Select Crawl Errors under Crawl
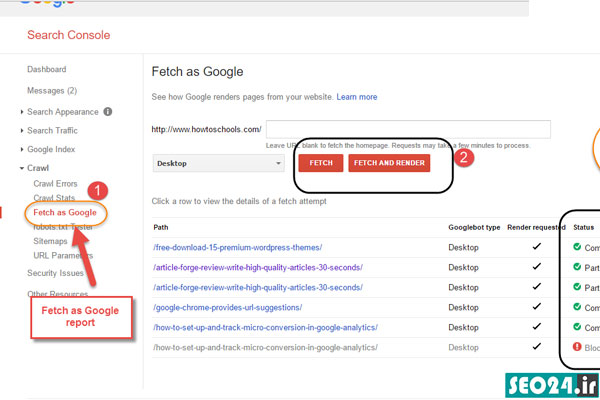Viewport: 600px width, 400px height. 55,184
